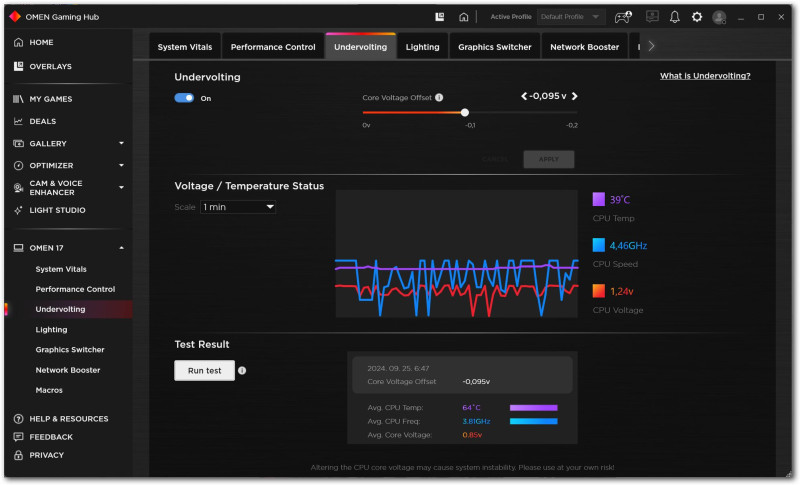The height and width of the screenshot is (485, 800).
Task: Switch to Lighting tab
Action: [x=422, y=47]
